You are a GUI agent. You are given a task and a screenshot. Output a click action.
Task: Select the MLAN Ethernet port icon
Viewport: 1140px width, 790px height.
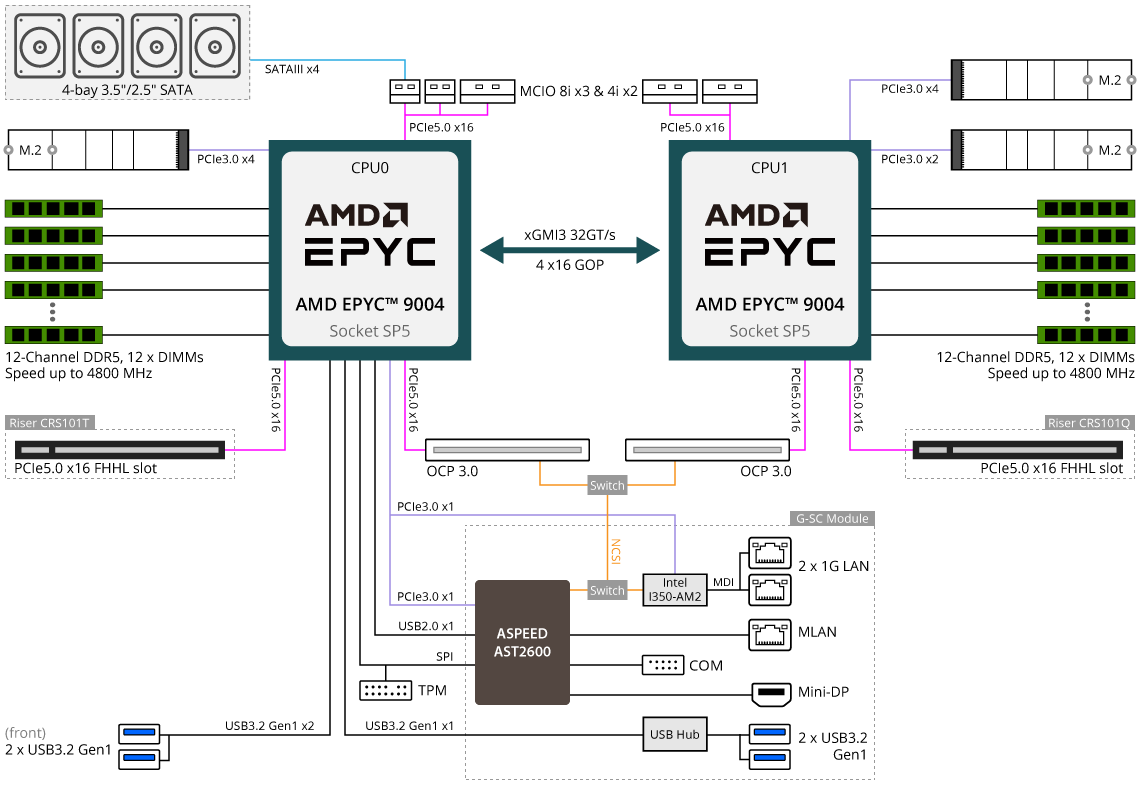pyautogui.click(x=770, y=634)
